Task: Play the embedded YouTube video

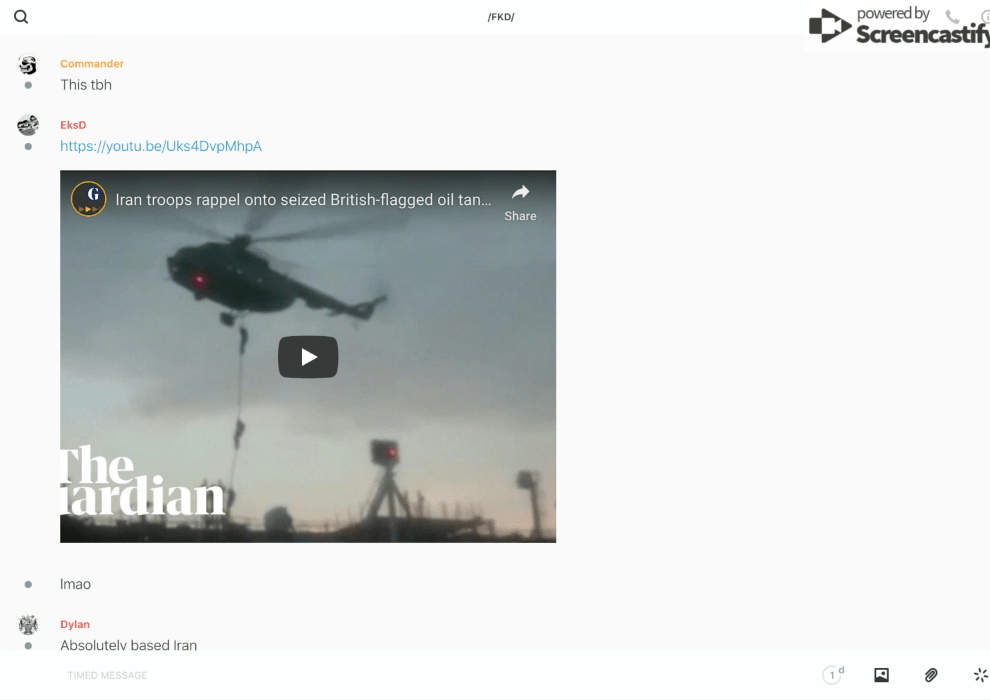Action: coord(308,357)
